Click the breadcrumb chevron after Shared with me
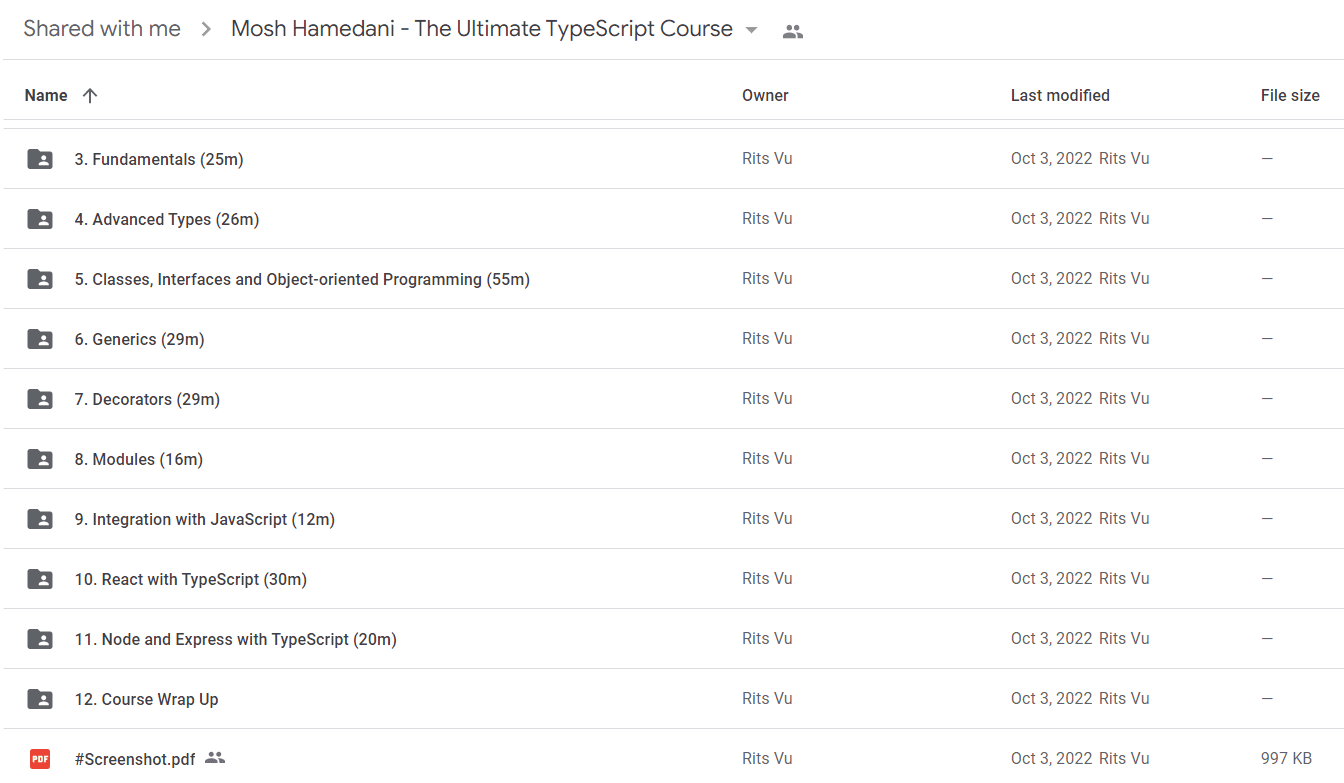The image size is (1344, 783). click(x=206, y=30)
